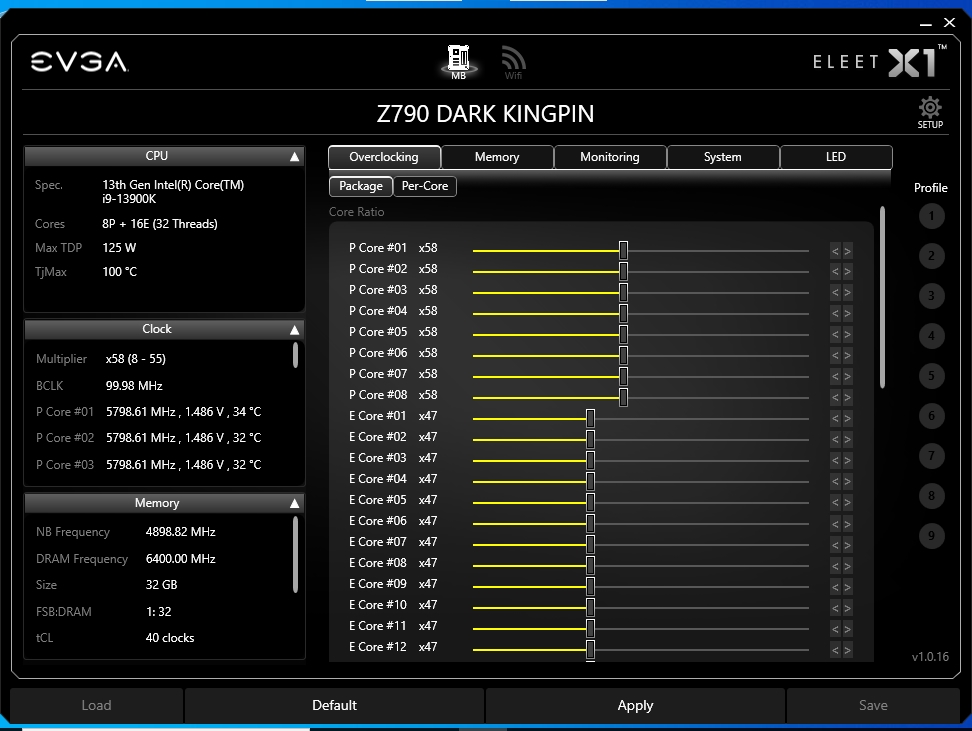This screenshot has height=731, width=972.
Task: Click the Core Ratio list scrollbar
Action: (x=882, y=298)
